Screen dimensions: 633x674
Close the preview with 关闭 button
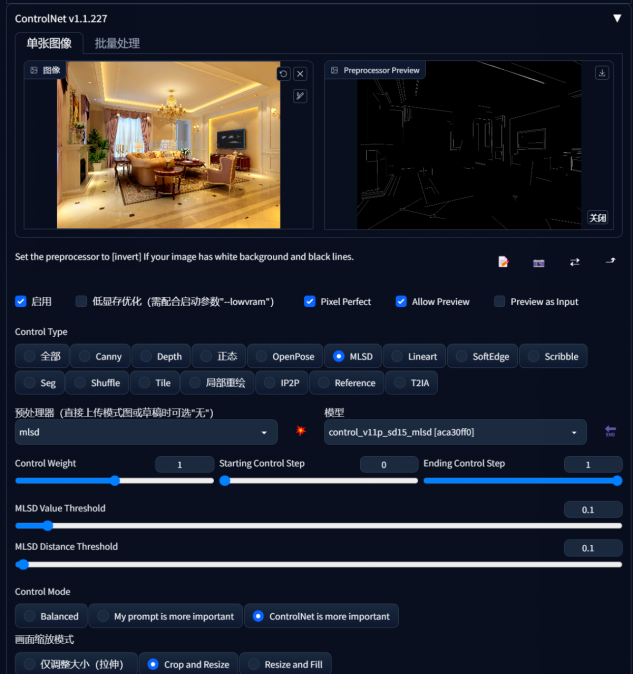(597, 218)
